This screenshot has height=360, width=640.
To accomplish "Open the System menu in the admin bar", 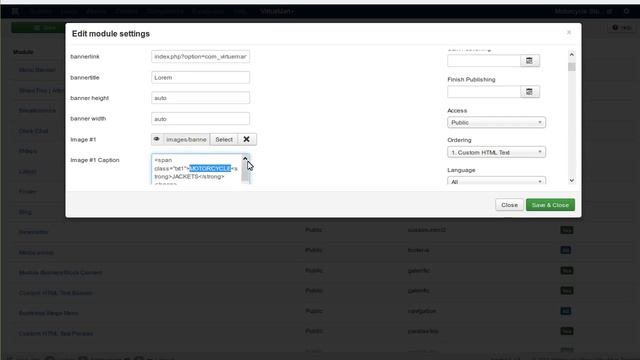I will click(x=40, y=11).
